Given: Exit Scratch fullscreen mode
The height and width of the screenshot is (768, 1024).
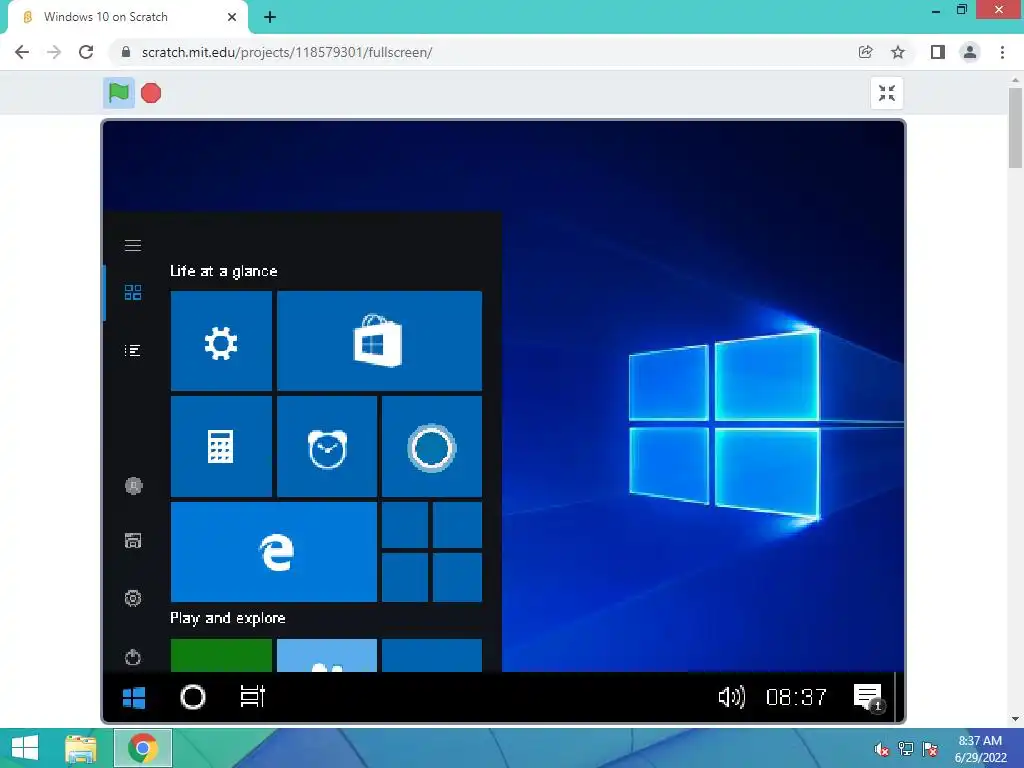Looking at the screenshot, I should pos(886,93).
